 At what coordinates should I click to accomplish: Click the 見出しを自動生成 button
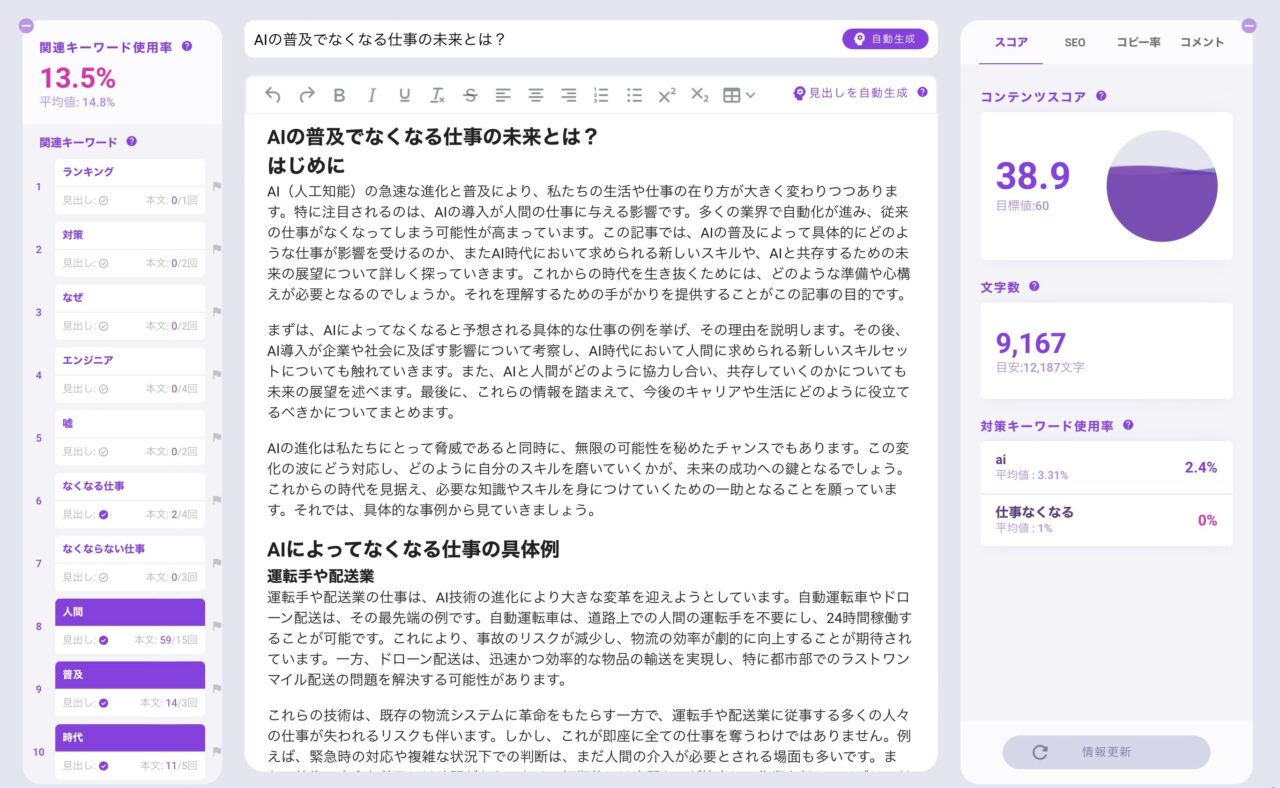click(852, 94)
